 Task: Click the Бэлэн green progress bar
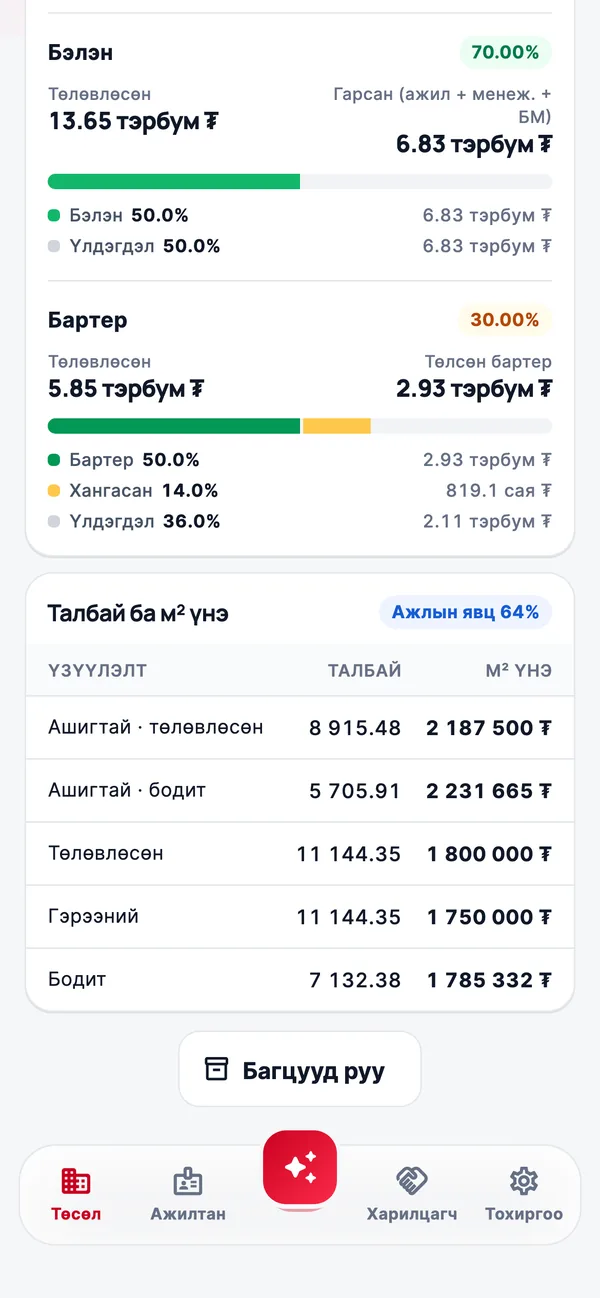[x=174, y=181]
